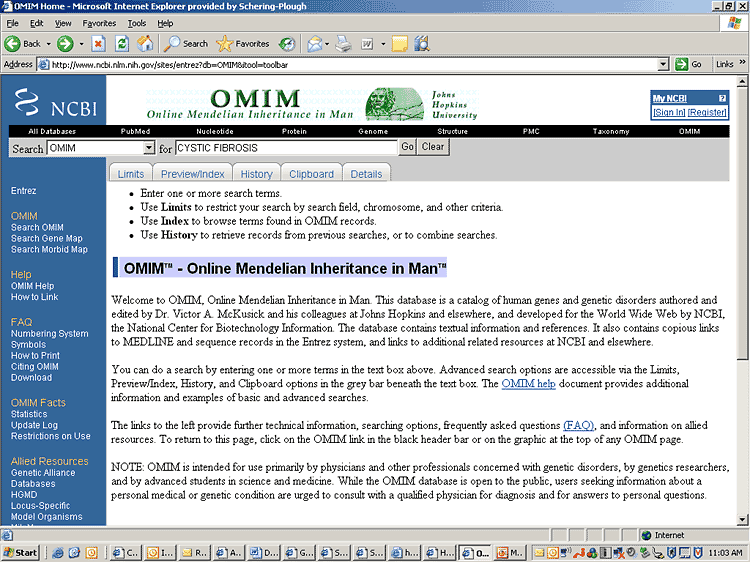
Task: Open the Search database OMIM dropdown
Action: pos(149,148)
